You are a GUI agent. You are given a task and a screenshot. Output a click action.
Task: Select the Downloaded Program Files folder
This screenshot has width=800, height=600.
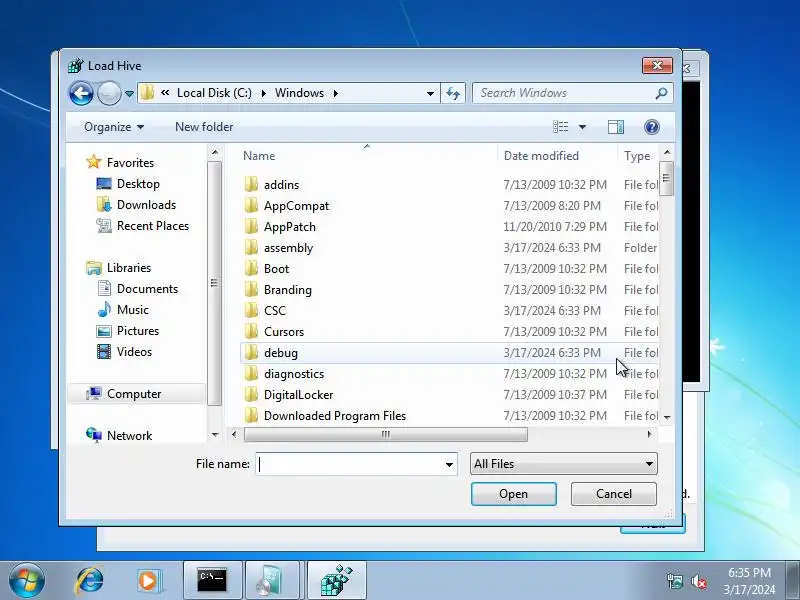(x=335, y=416)
